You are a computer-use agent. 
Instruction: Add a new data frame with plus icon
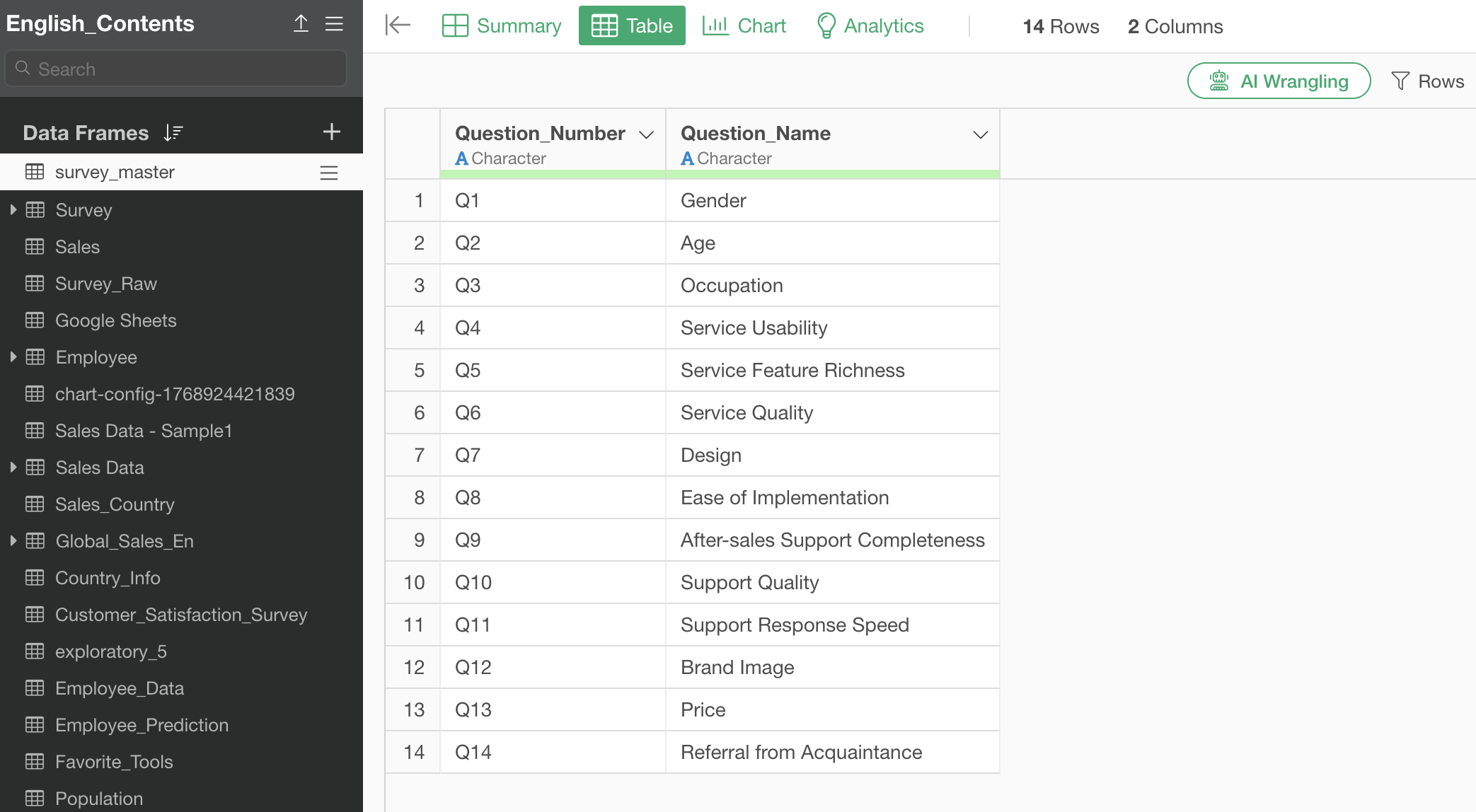pyautogui.click(x=331, y=132)
